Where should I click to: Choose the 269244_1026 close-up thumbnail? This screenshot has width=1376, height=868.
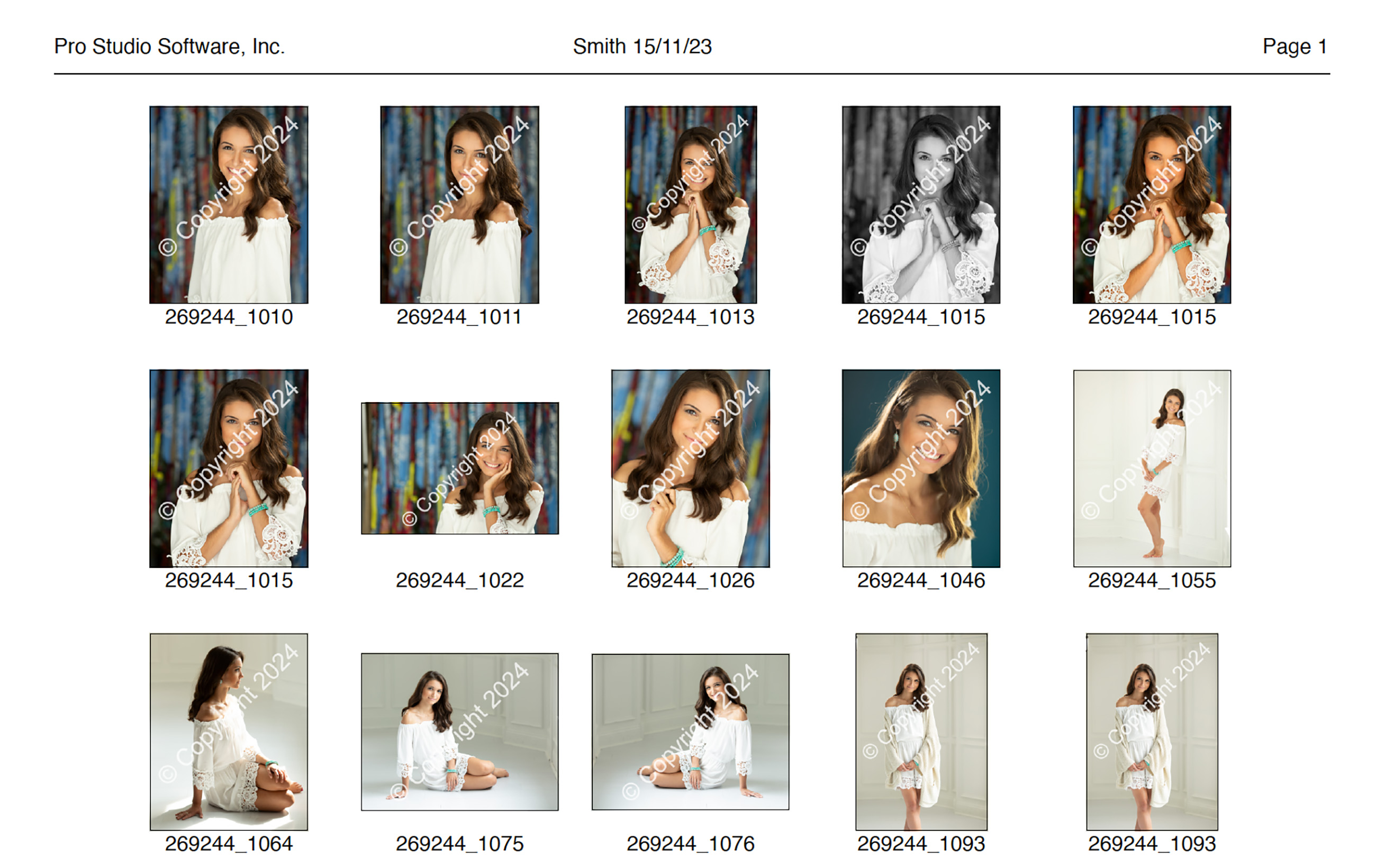click(x=690, y=468)
